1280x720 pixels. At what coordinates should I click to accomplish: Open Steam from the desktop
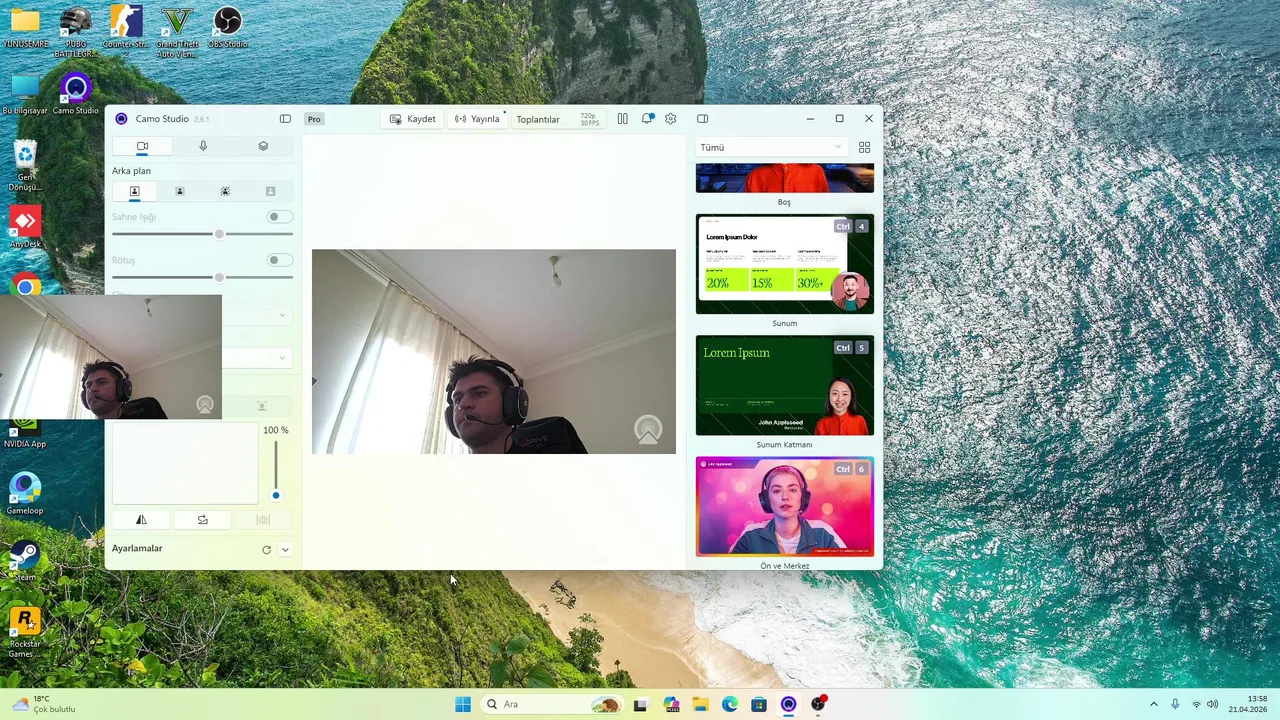pos(25,560)
